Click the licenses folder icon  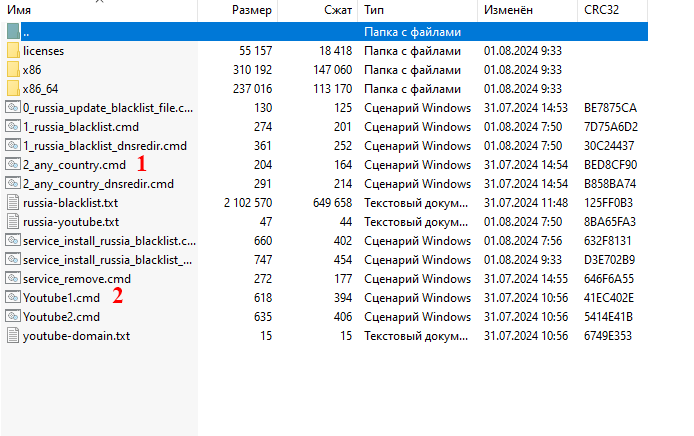[x=13, y=50]
